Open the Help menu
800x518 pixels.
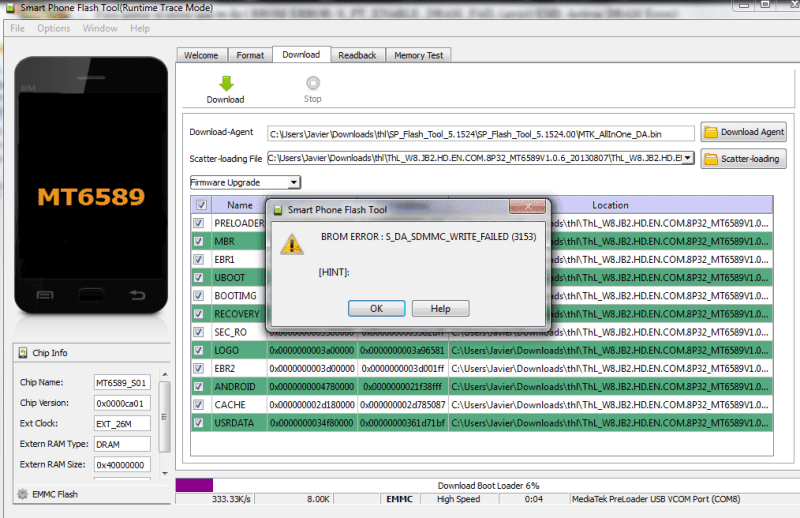tap(140, 29)
